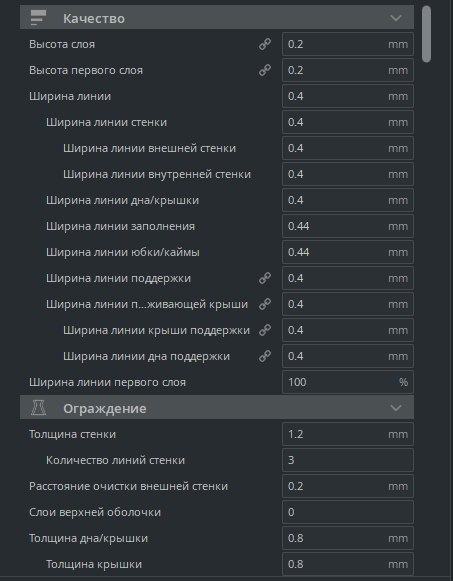
Task: Edit the Ширина линии крыши поддержки field
Action: (x=348, y=330)
